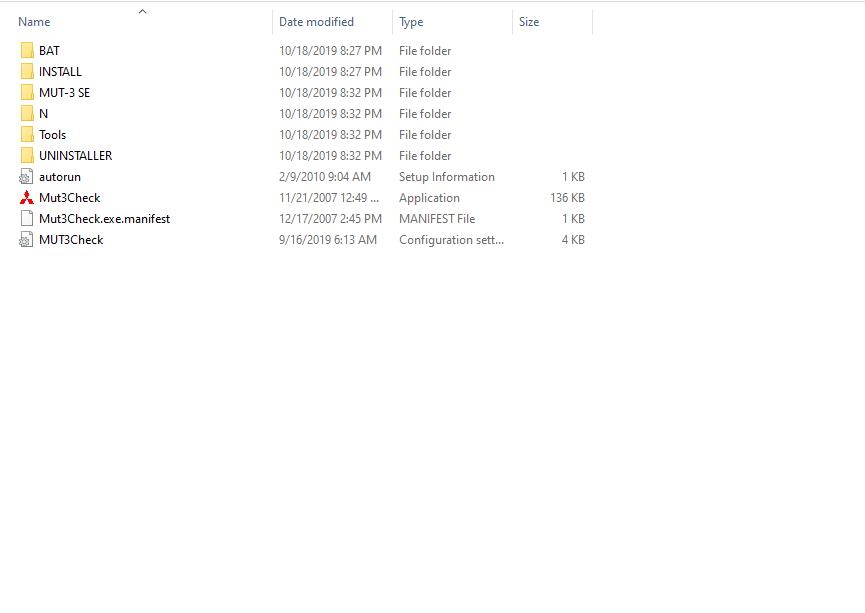Click date '11/21/2007 12:49 ...'

(329, 198)
